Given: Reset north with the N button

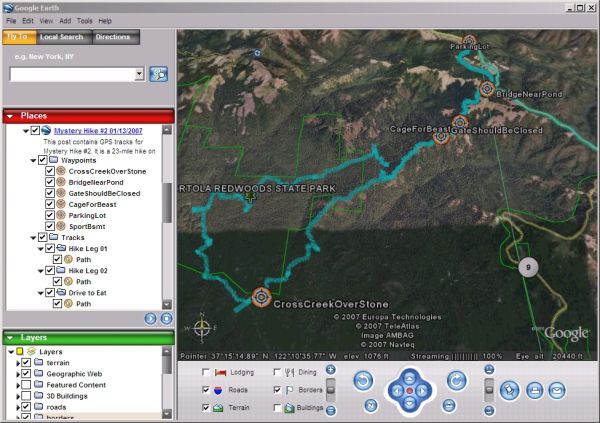Looking at the screenshot, I should (x=370, y=405).
